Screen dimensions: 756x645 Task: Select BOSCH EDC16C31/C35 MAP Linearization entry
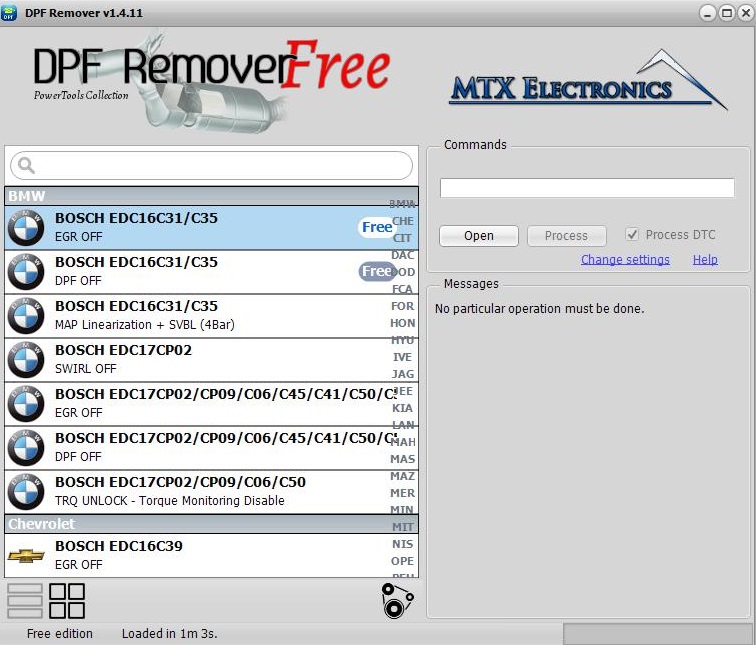point(200,315)
